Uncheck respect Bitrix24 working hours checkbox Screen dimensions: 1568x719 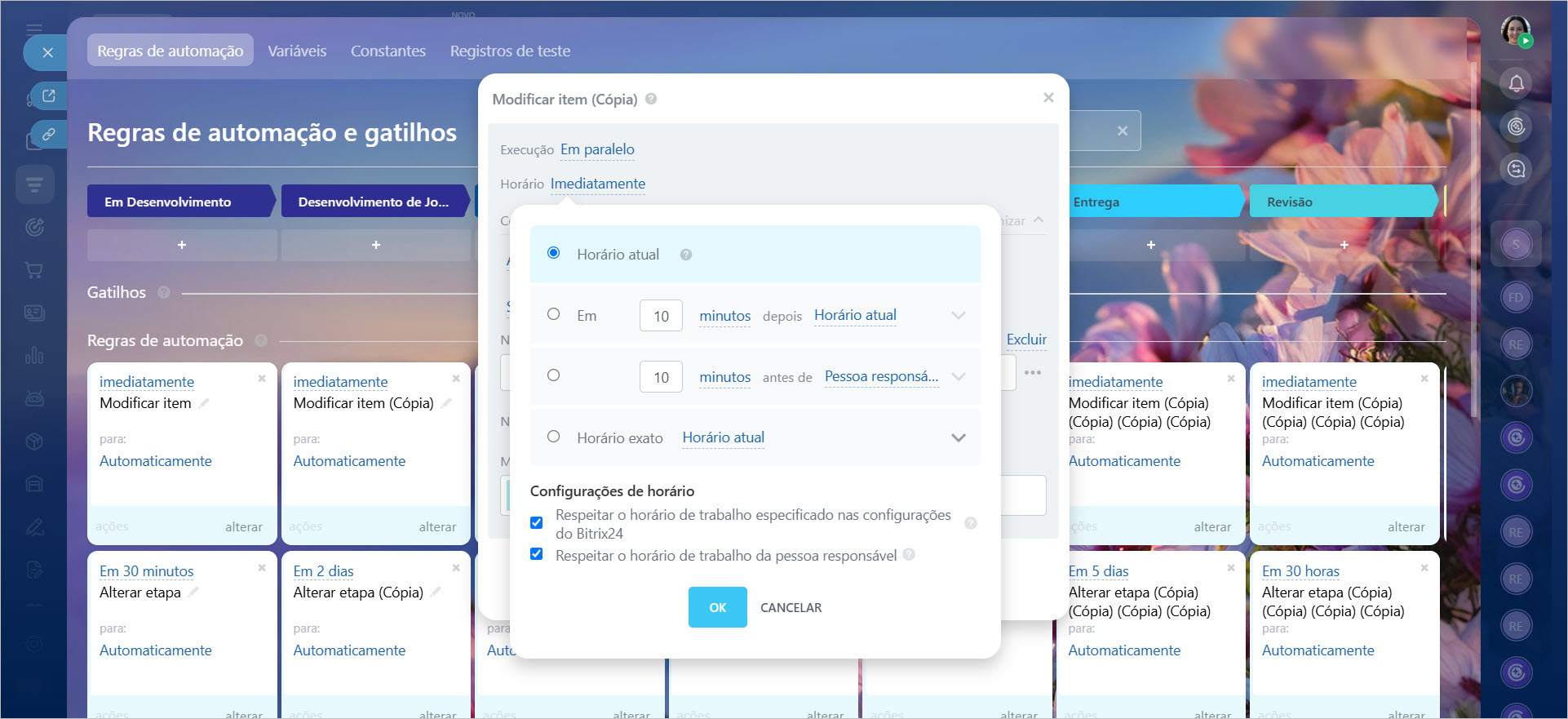pos(537,522)
